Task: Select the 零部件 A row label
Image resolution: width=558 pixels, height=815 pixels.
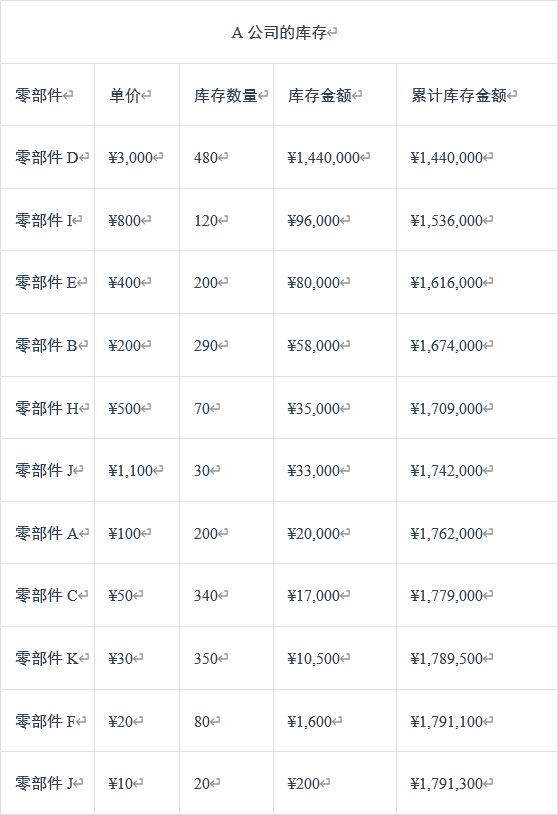Action: pyautogui.click(x=47, y=533)
